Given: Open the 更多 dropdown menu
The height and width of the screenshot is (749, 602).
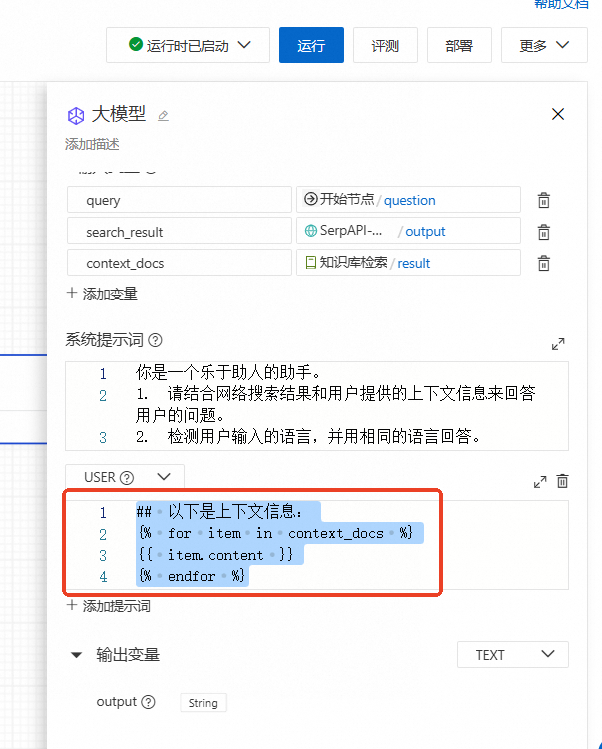Looking at the screenshot, I should pos(545,45).
